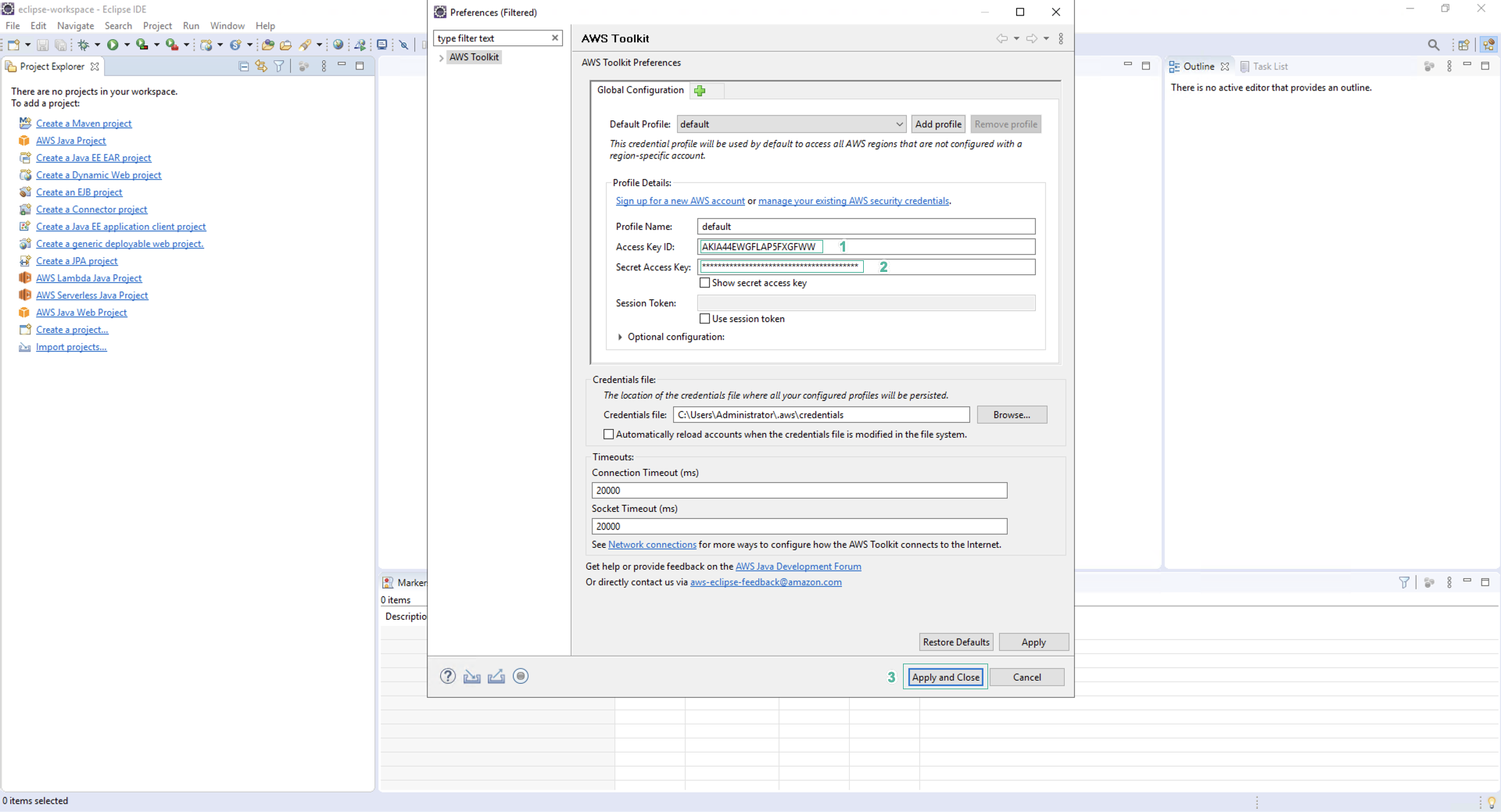Click the New Dynamic Web Project icon
Screen dimensions: 1501x812
(x=206, y=45)
